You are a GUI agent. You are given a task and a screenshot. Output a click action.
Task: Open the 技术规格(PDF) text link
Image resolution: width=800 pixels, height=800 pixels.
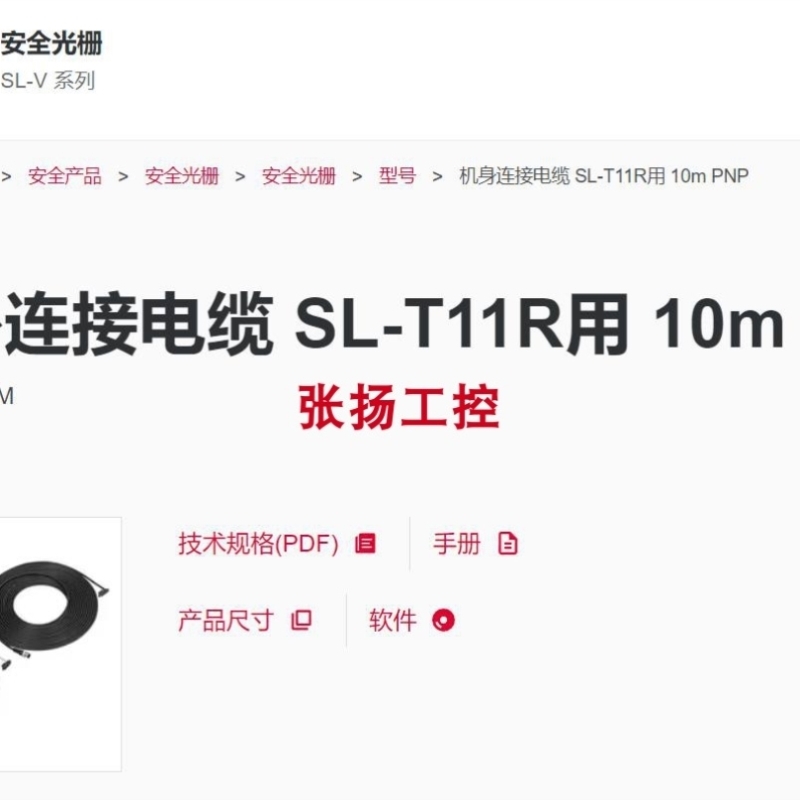258,543
